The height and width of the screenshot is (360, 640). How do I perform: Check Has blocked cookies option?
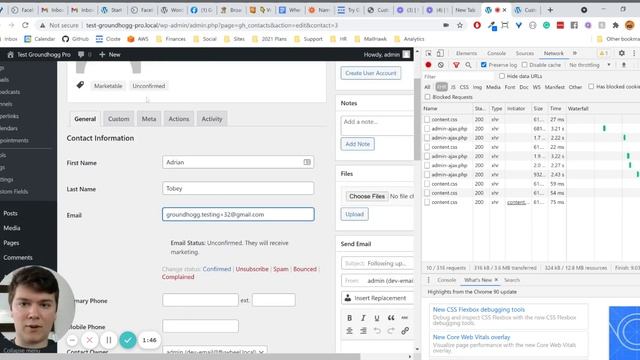tap(591, 87)
